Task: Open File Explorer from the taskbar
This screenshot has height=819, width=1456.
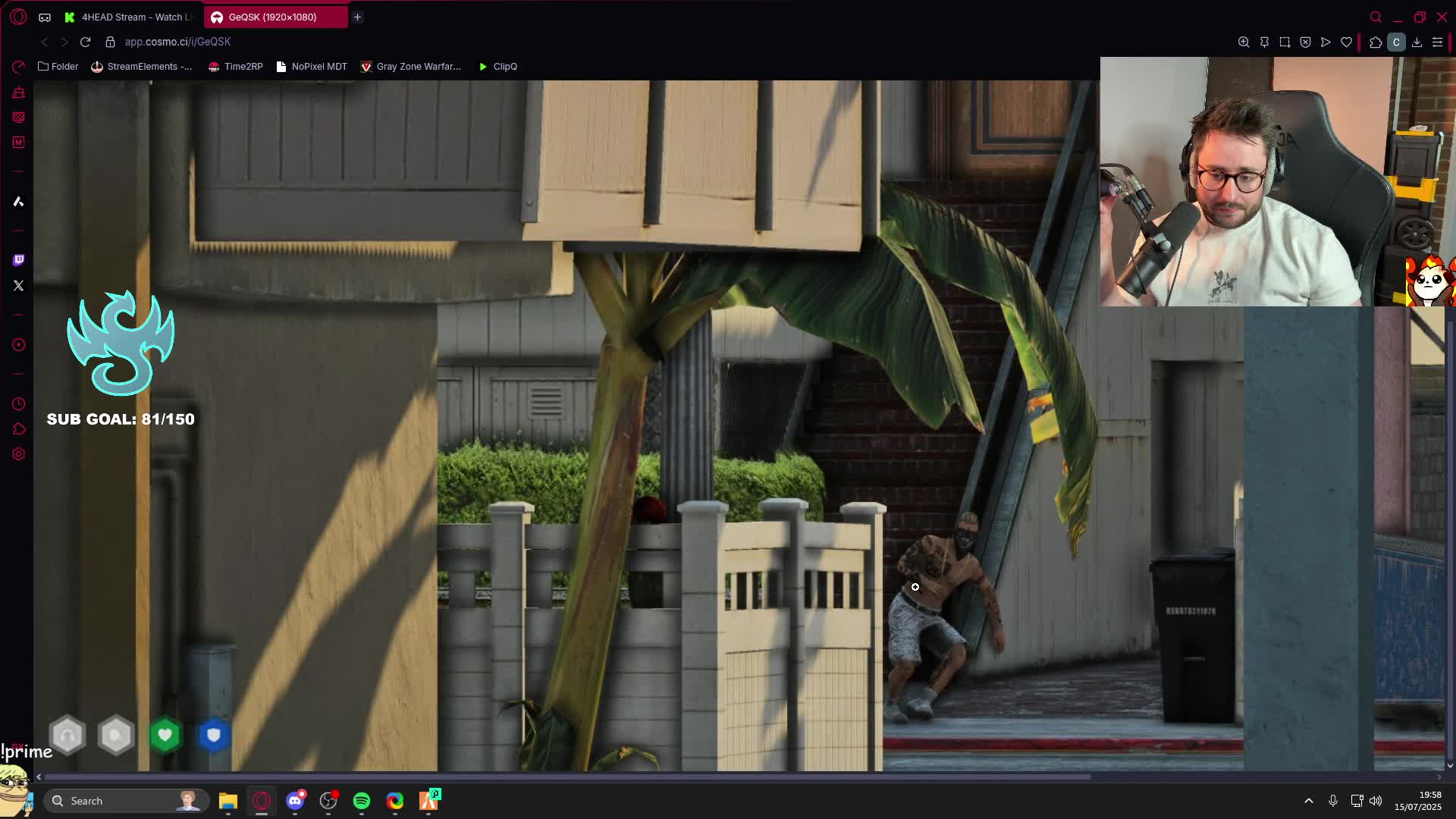Action: (x=228, y=801)
